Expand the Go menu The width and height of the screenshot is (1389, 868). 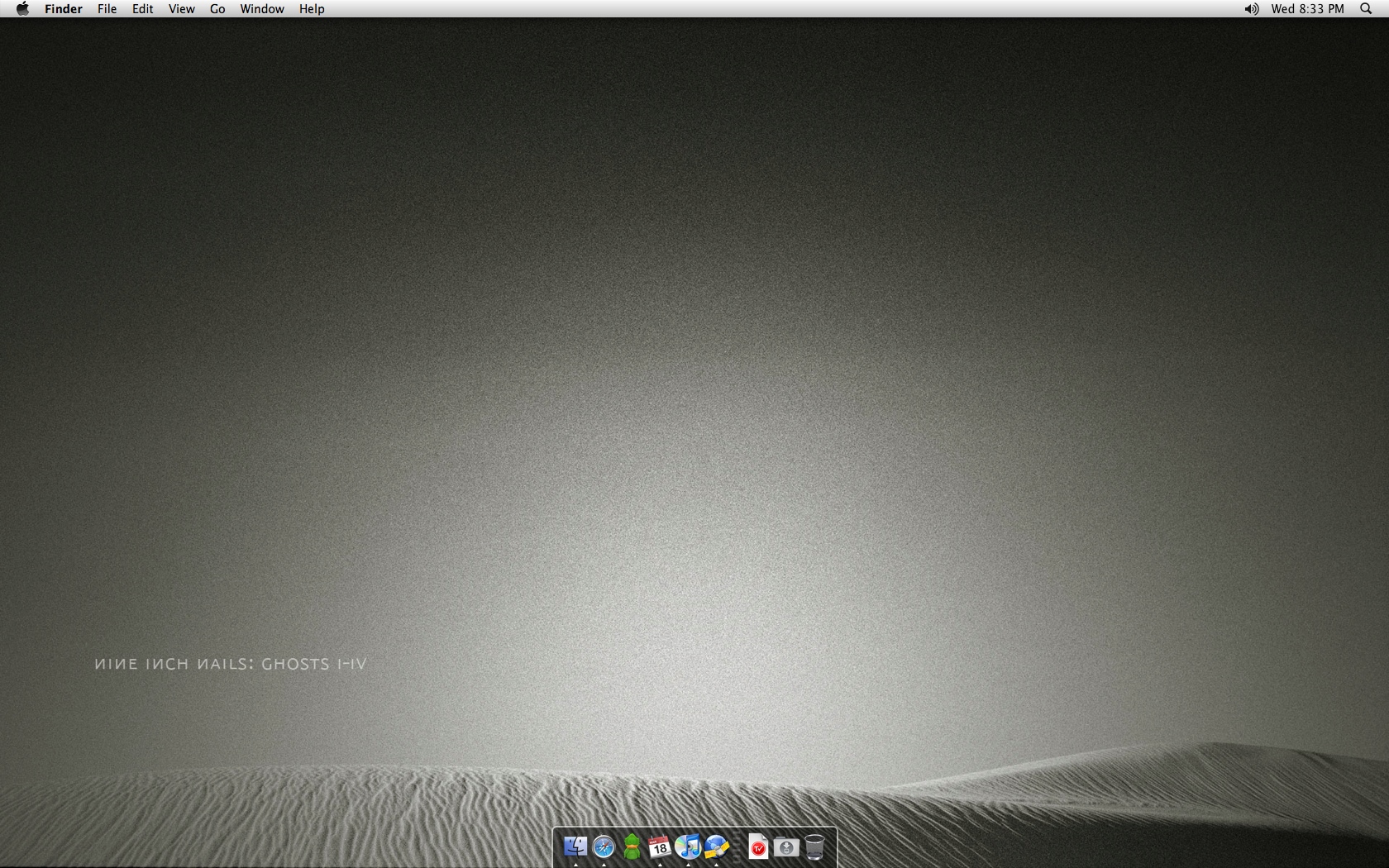click(217, 9)
